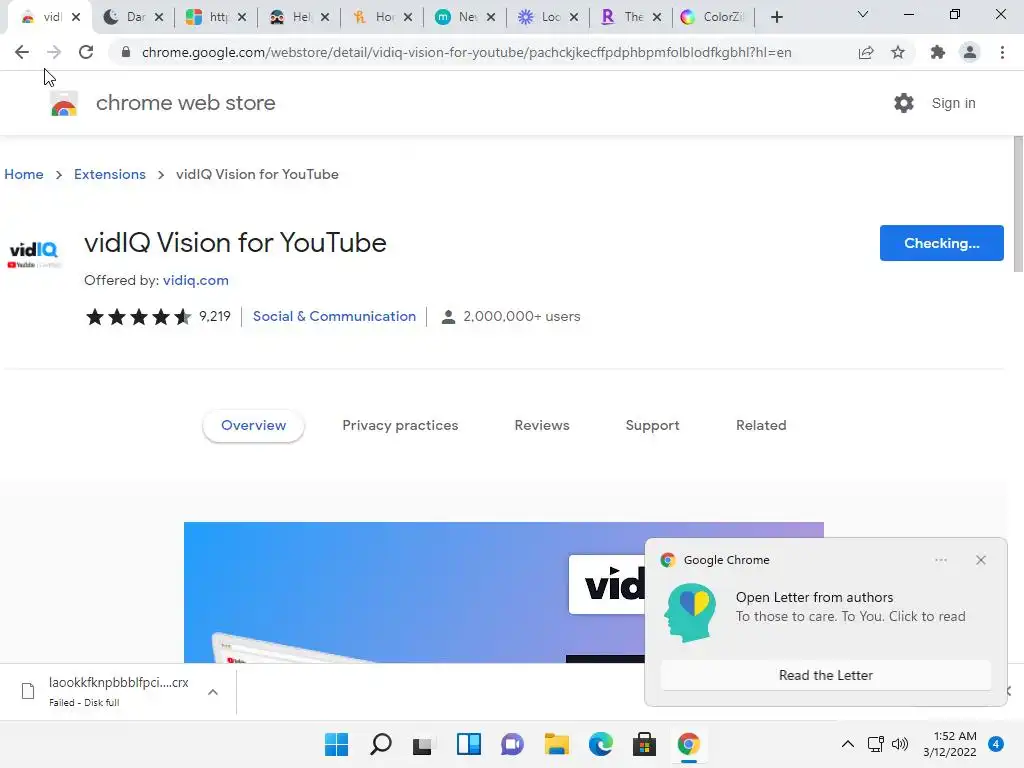Viewport: 1024px width, 768px height.
Task: Go back to previous page
Action: [22, 52]
